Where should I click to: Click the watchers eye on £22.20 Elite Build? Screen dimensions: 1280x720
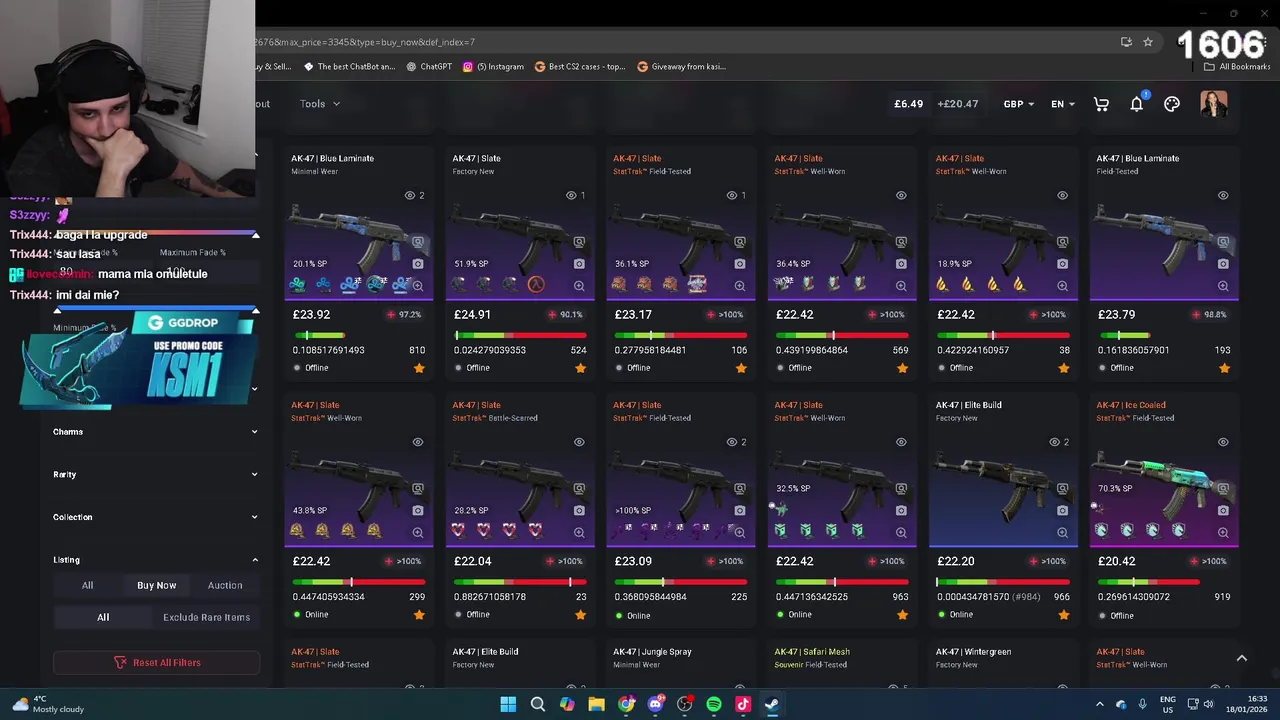1054,442
